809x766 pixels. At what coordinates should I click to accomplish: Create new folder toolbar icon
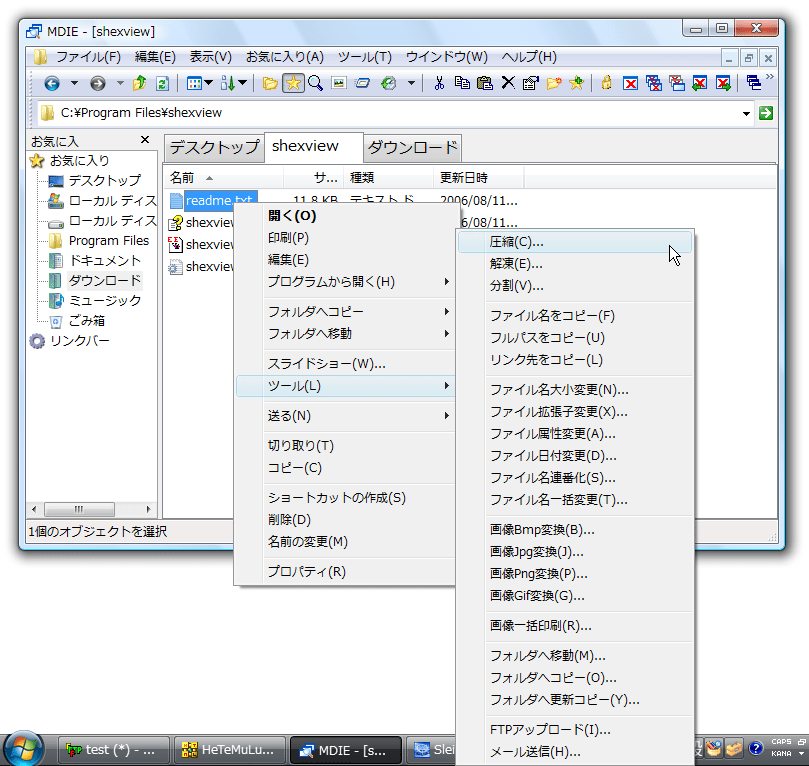pos(554,83)
